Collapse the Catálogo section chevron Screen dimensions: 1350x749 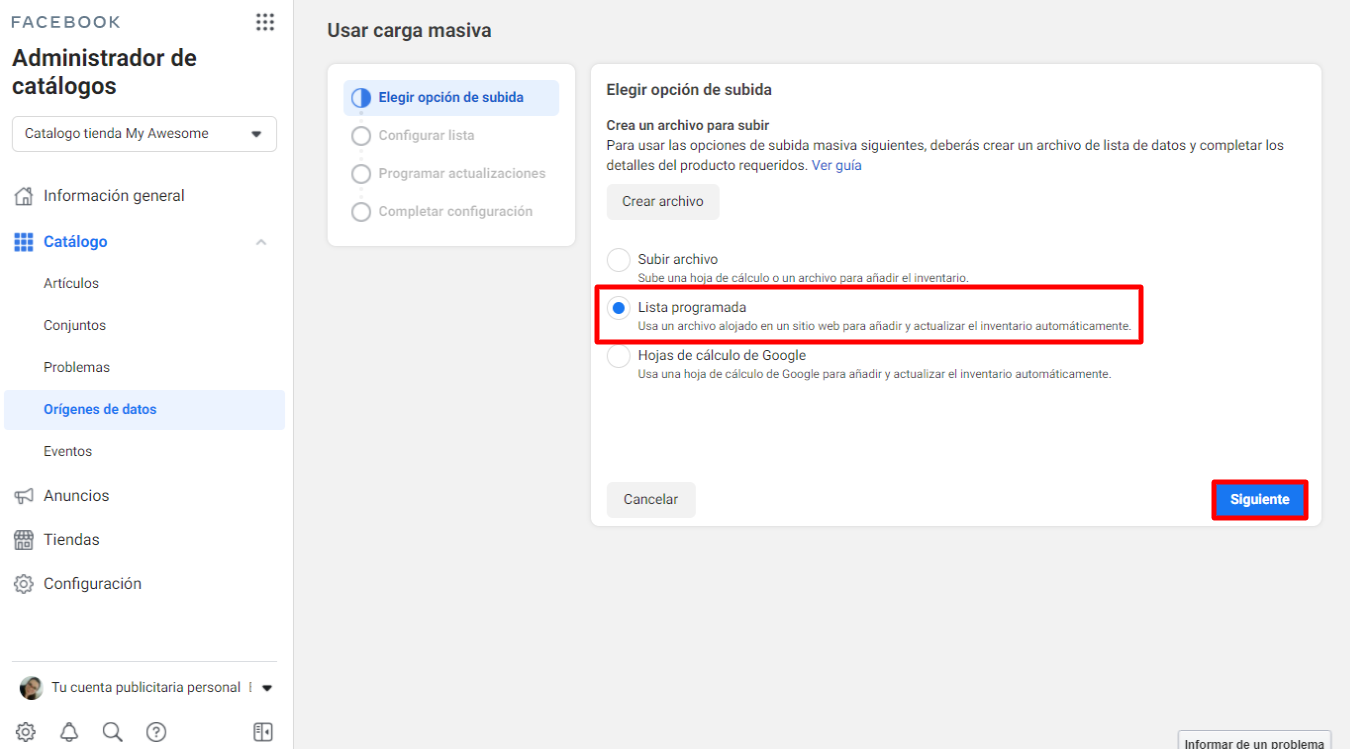point(261,242)
